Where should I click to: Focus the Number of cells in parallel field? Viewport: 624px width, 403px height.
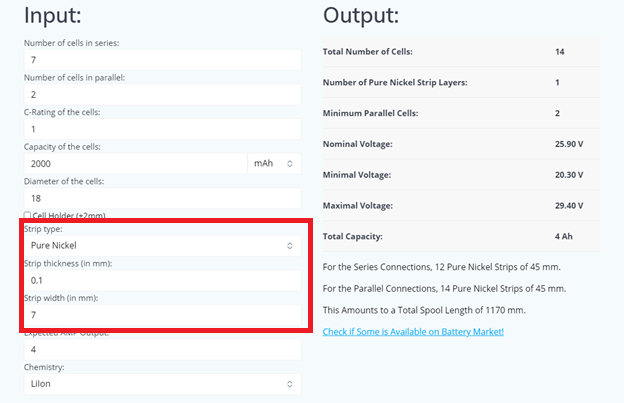click(161, 95)
